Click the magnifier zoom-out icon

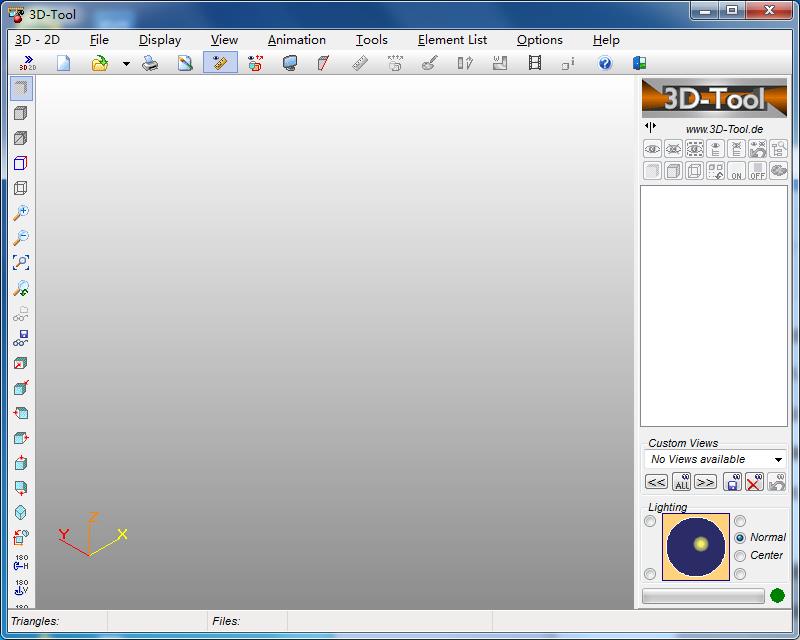[x=21, y=237]
